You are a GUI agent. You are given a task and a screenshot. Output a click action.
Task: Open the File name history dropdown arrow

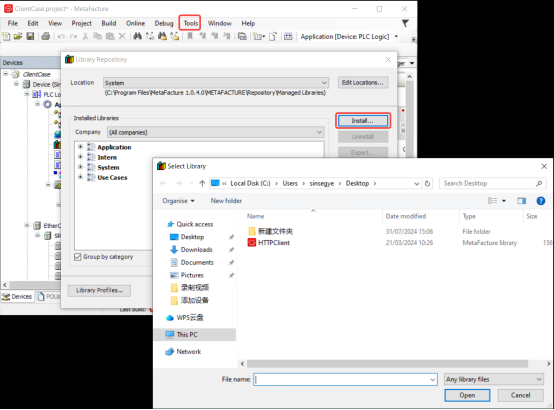click(x=432, y=379)
